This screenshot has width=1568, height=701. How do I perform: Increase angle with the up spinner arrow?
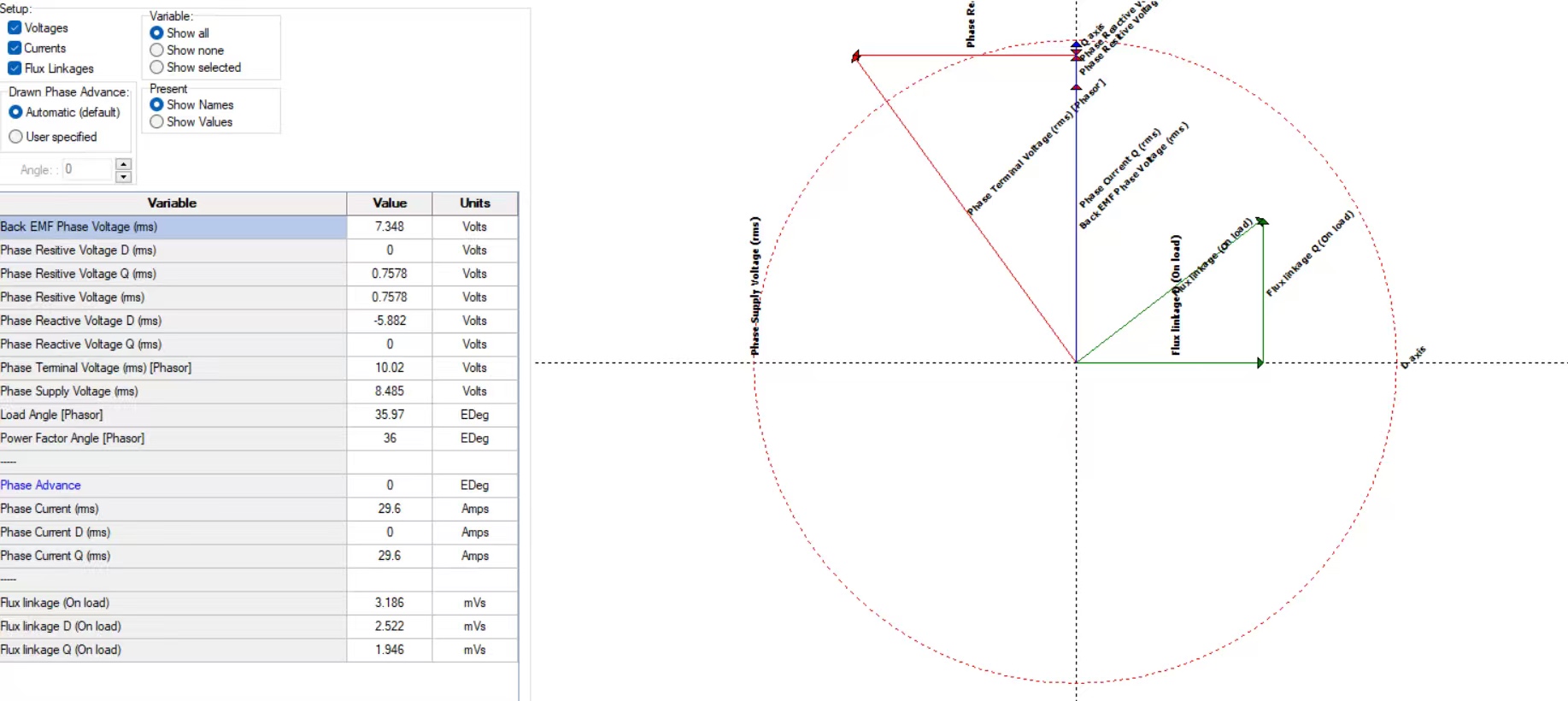[x=124, y=164]
